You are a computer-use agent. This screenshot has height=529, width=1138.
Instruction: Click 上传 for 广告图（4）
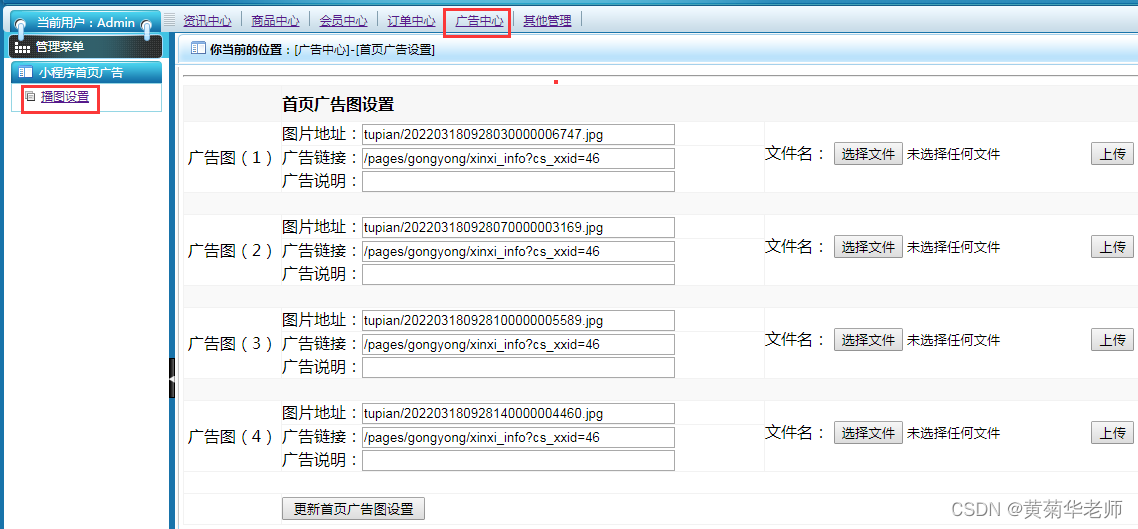pyautogui.click(x=1113, y=433)
